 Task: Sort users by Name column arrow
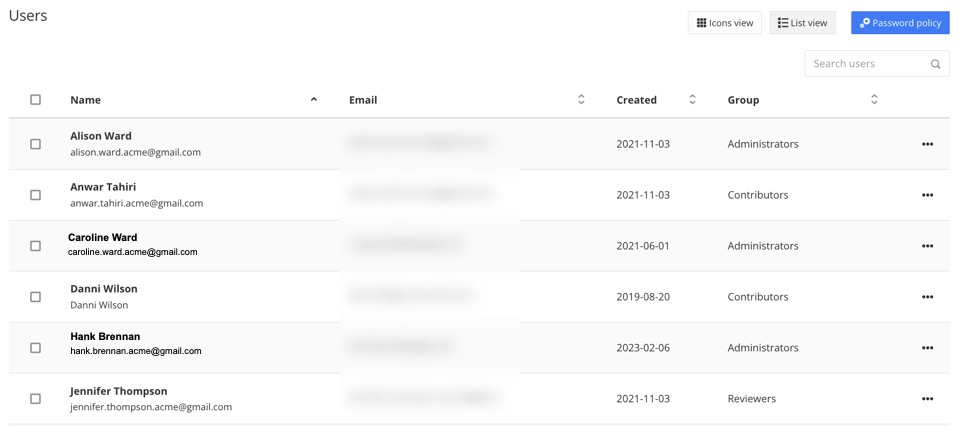click(314, 100)
